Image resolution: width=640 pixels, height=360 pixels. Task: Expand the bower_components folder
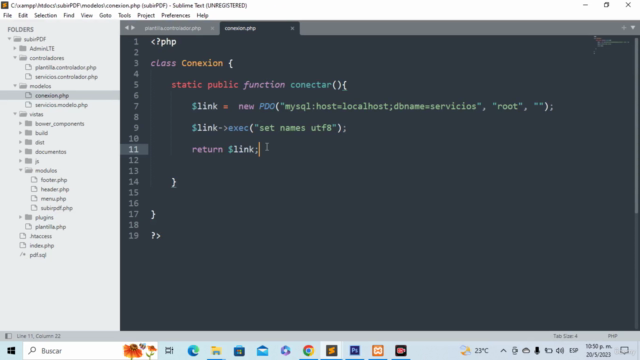(x=20, y=124)
